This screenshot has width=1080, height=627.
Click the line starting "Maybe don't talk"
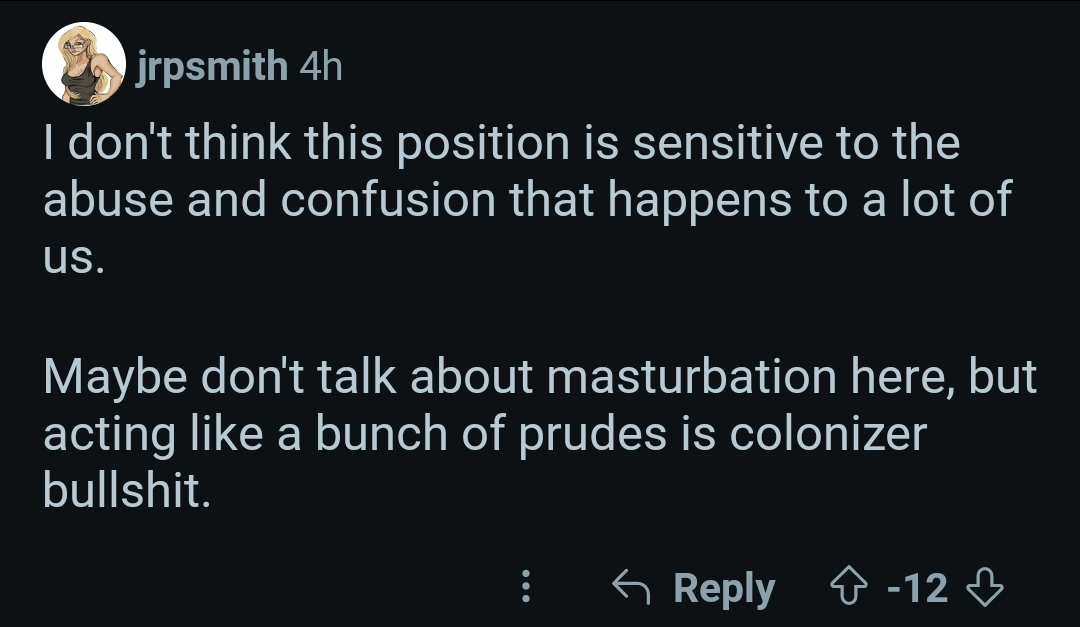(x=540, y=377)
